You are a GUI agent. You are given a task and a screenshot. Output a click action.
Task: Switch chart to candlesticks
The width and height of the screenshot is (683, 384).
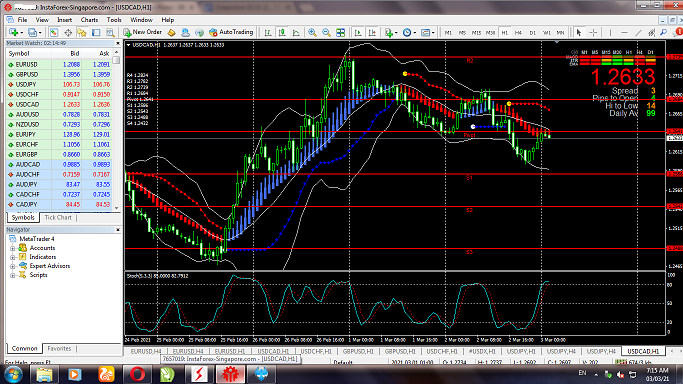(282, 33)
